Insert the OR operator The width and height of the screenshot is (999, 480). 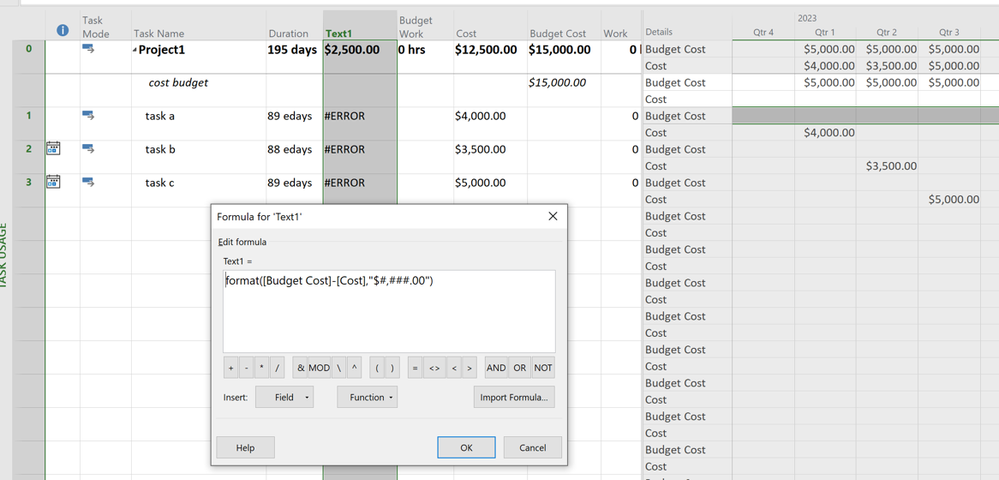tap(520, 368)
